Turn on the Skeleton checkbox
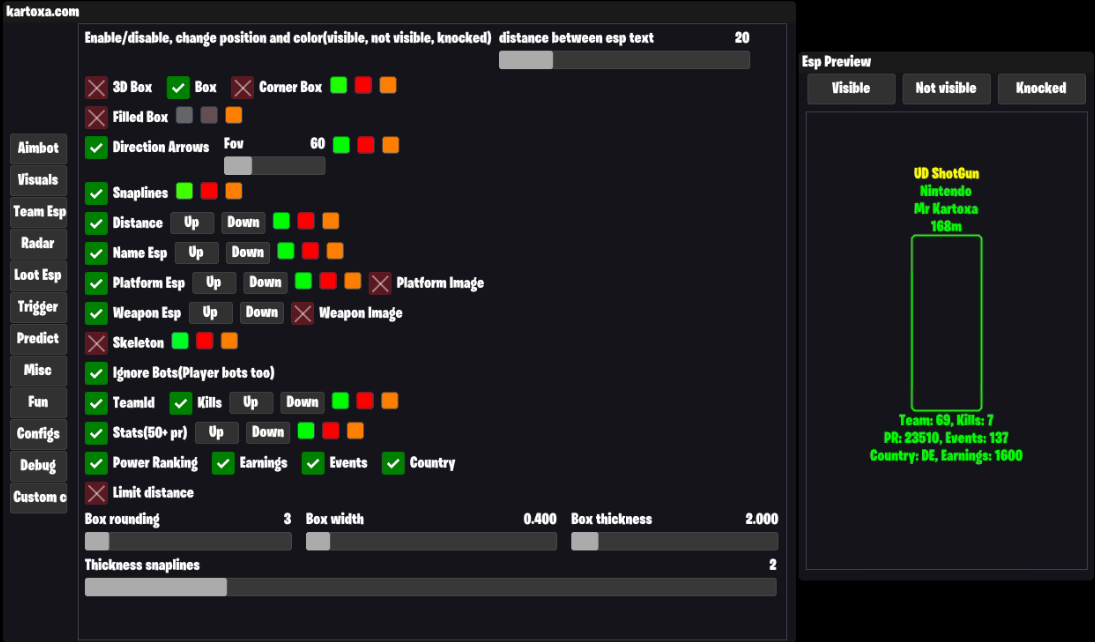The height and width of the screenshot is (642, 1095). click(x=96, y=343)
